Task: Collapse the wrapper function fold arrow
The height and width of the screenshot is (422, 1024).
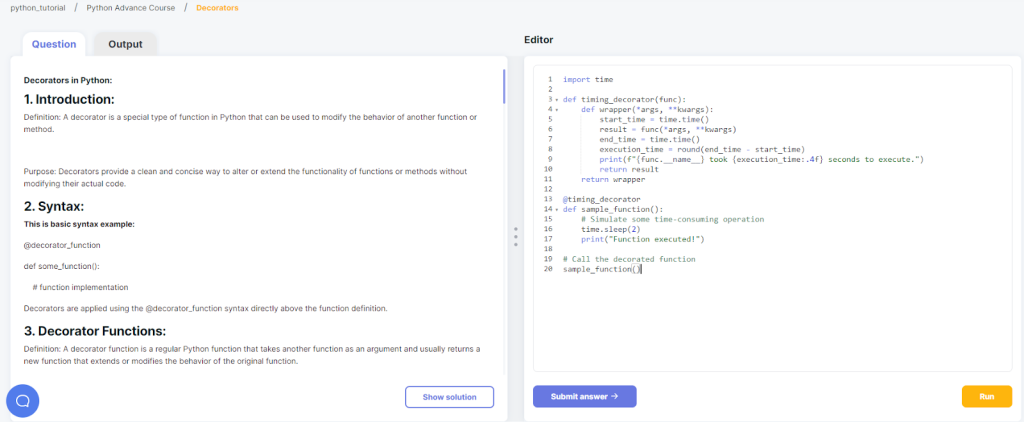Action: (554, 109)
